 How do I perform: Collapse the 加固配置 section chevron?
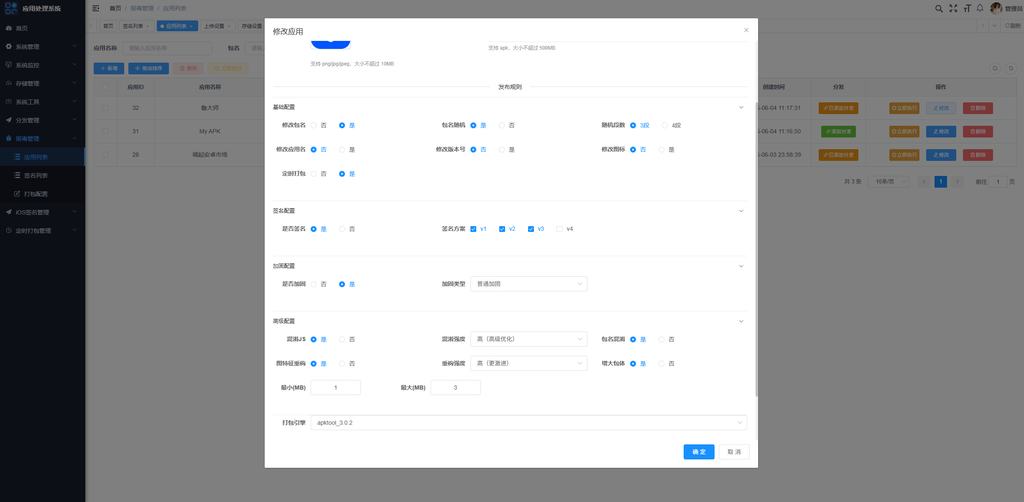coord(741,266)
